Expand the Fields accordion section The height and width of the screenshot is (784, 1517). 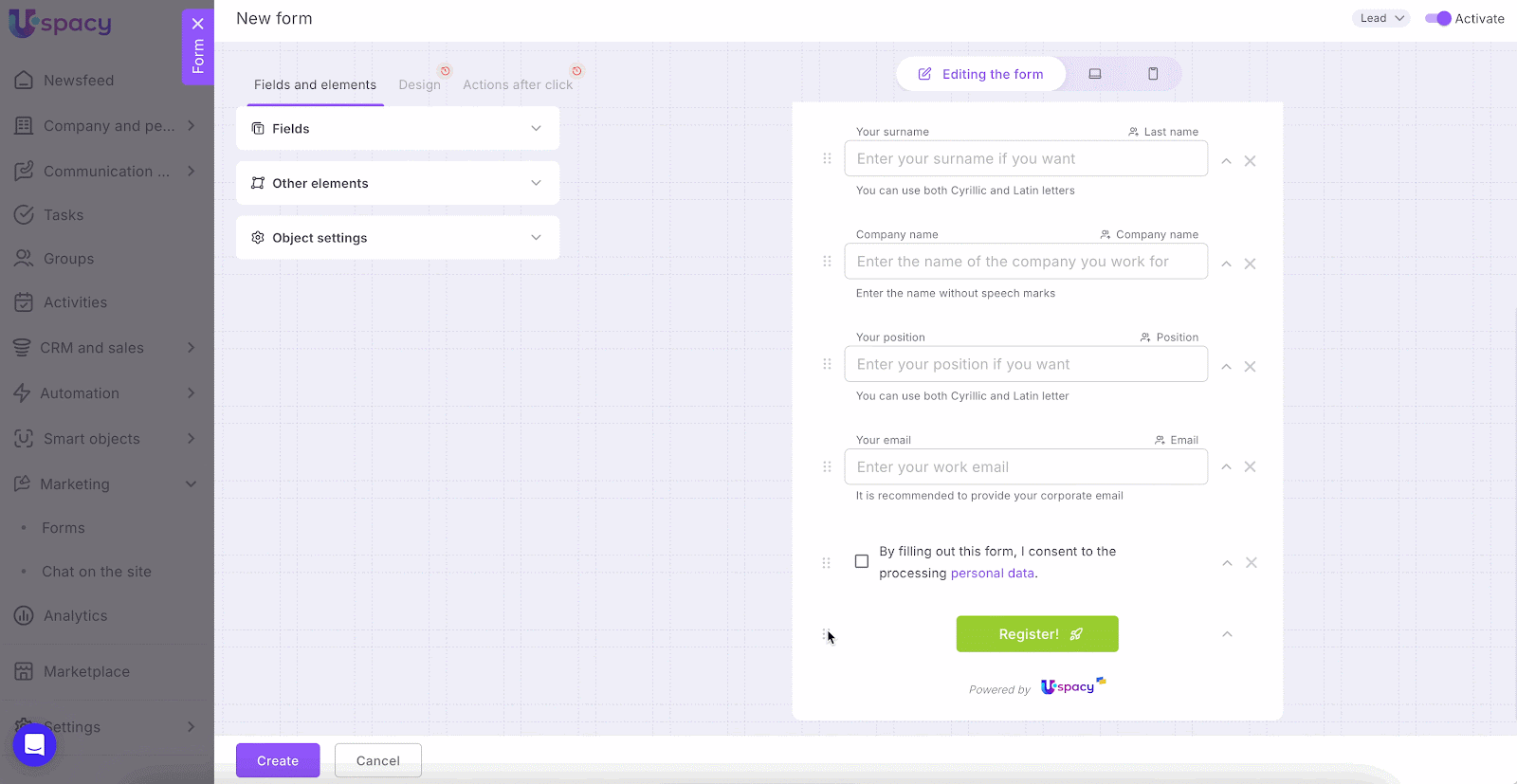click(x=397, y=129)
